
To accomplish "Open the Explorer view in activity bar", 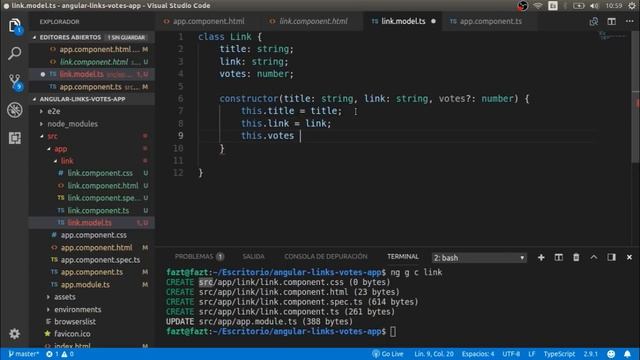I will [15, 26].
